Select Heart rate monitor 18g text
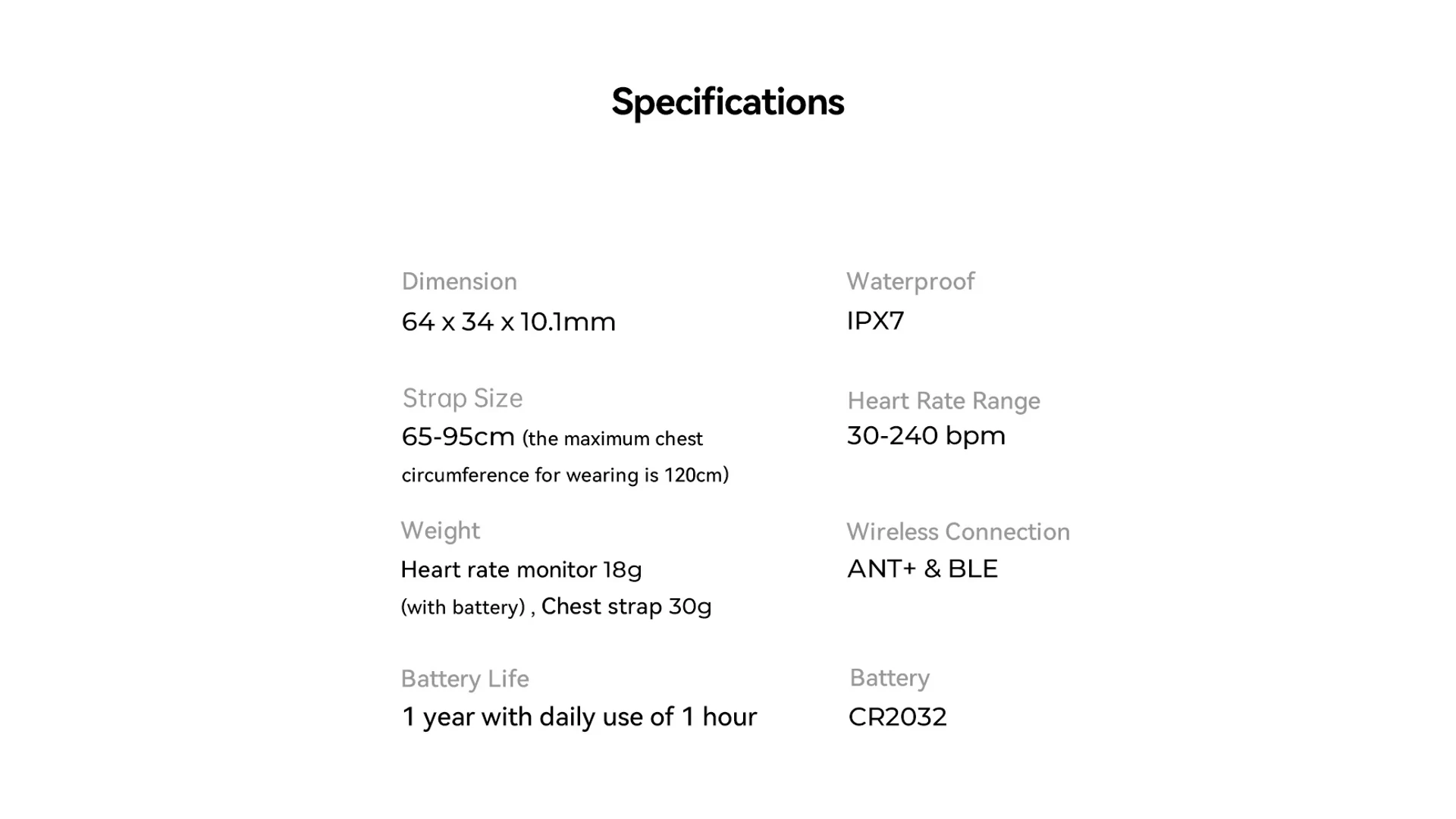This screenshot has width=1456, height=819. [520, 570]
